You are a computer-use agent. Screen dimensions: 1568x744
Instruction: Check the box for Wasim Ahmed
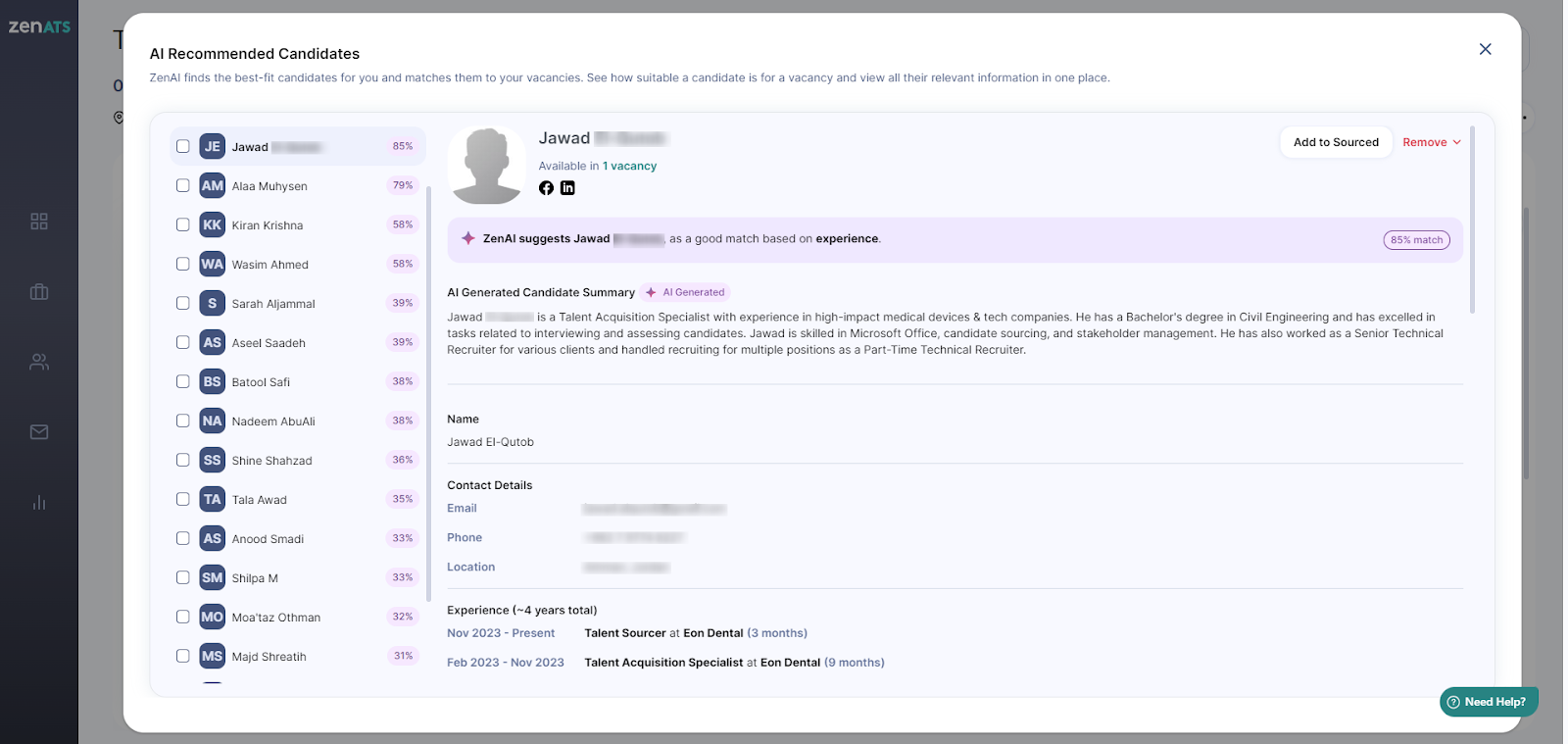183,264
